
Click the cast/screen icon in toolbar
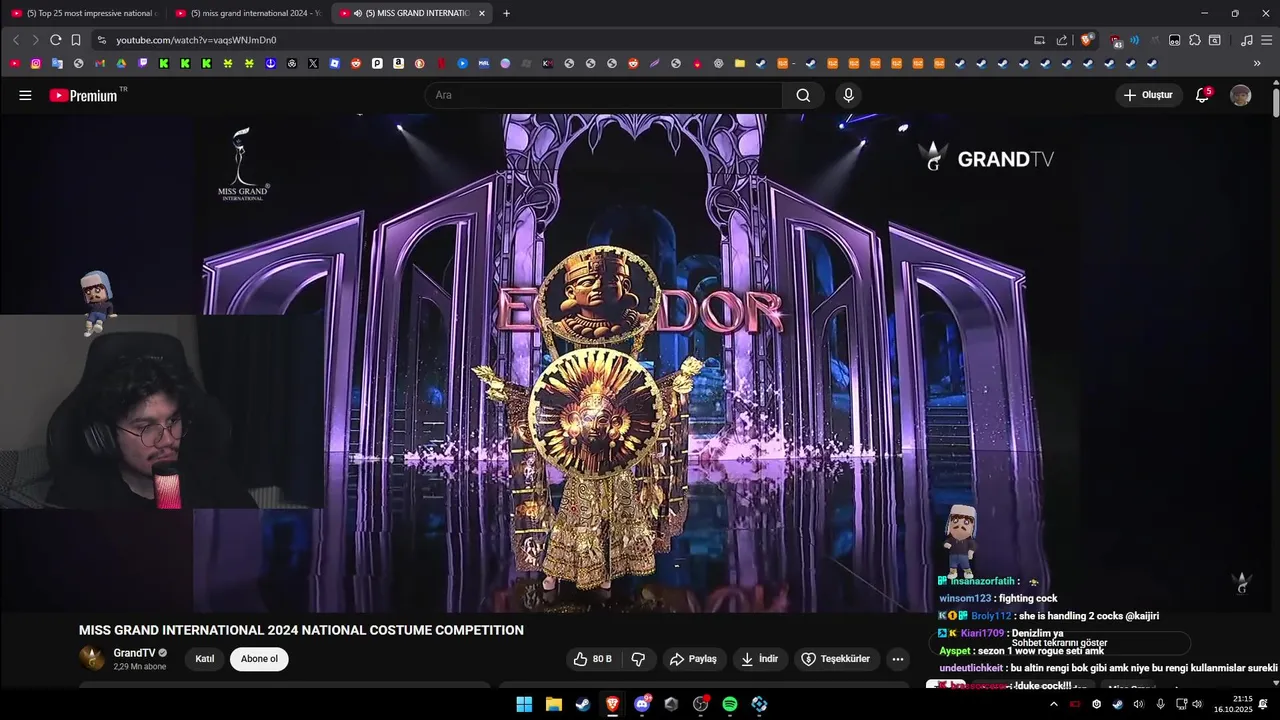pos(1039,40)
